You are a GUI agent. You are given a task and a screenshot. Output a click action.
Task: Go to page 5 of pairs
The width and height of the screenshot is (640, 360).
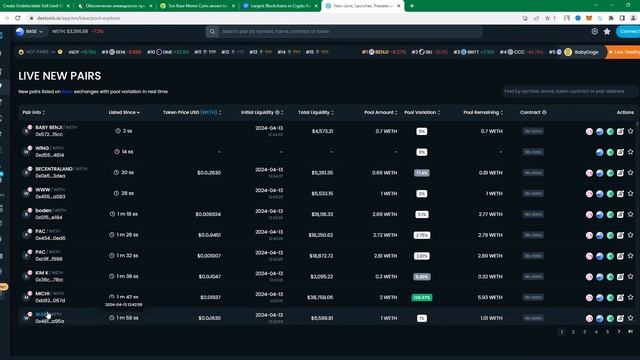pyautogui.click(x=607, y=332)
